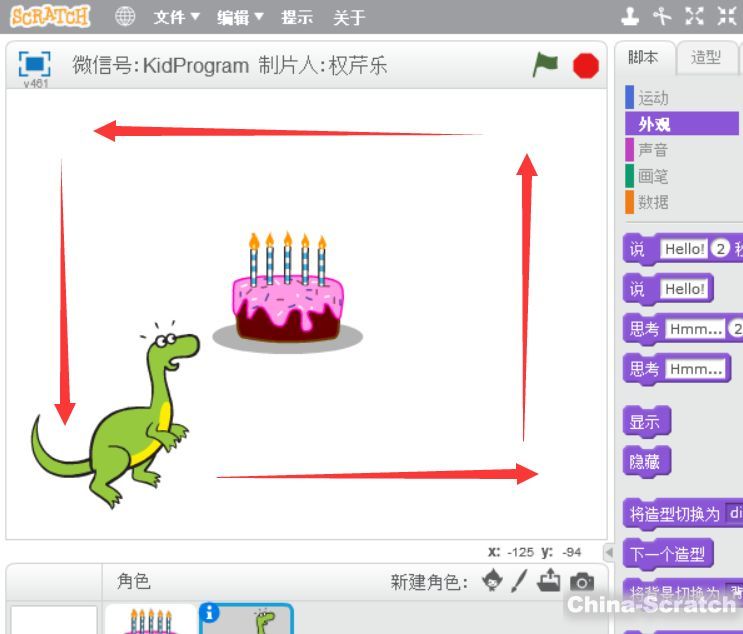Open the globe language selector
This screenshot has height=634, width=743.
click(125, 17)
